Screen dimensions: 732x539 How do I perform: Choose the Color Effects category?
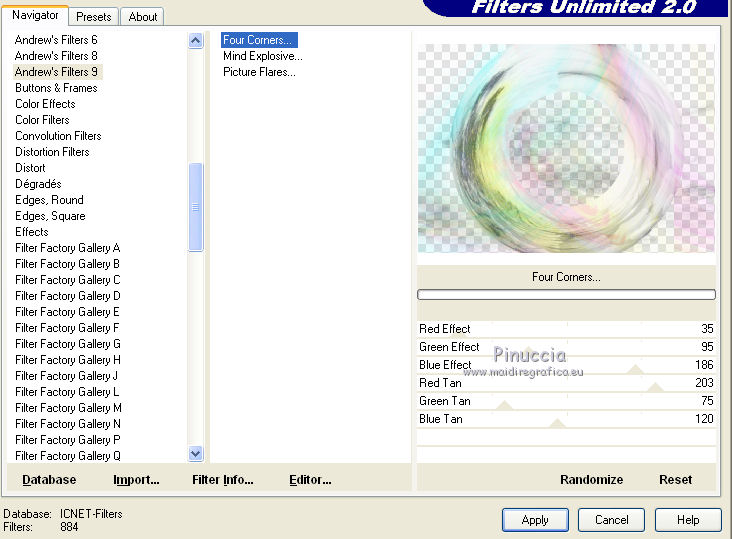coord(45,104)
